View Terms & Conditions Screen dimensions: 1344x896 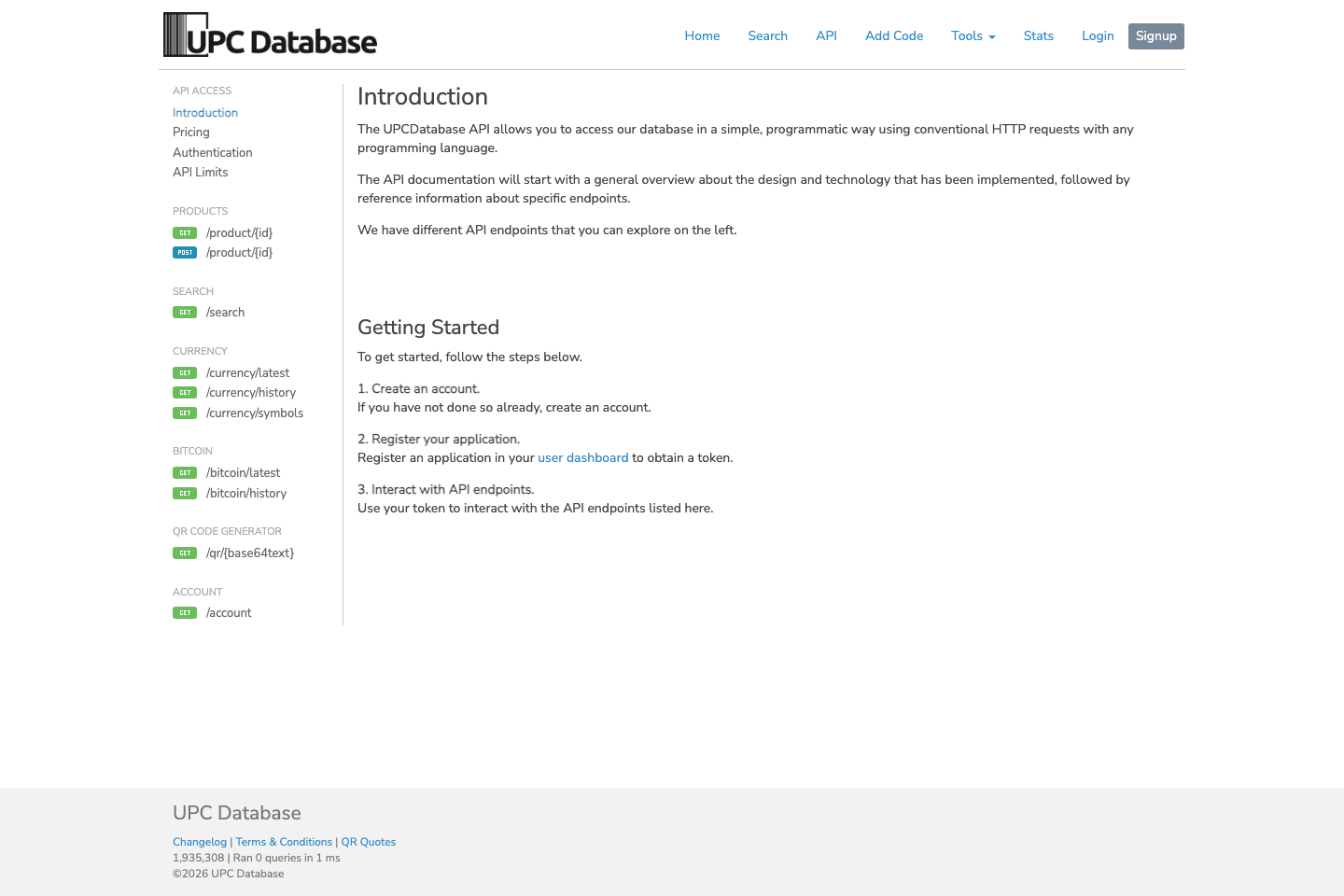[x=284, y=842]
